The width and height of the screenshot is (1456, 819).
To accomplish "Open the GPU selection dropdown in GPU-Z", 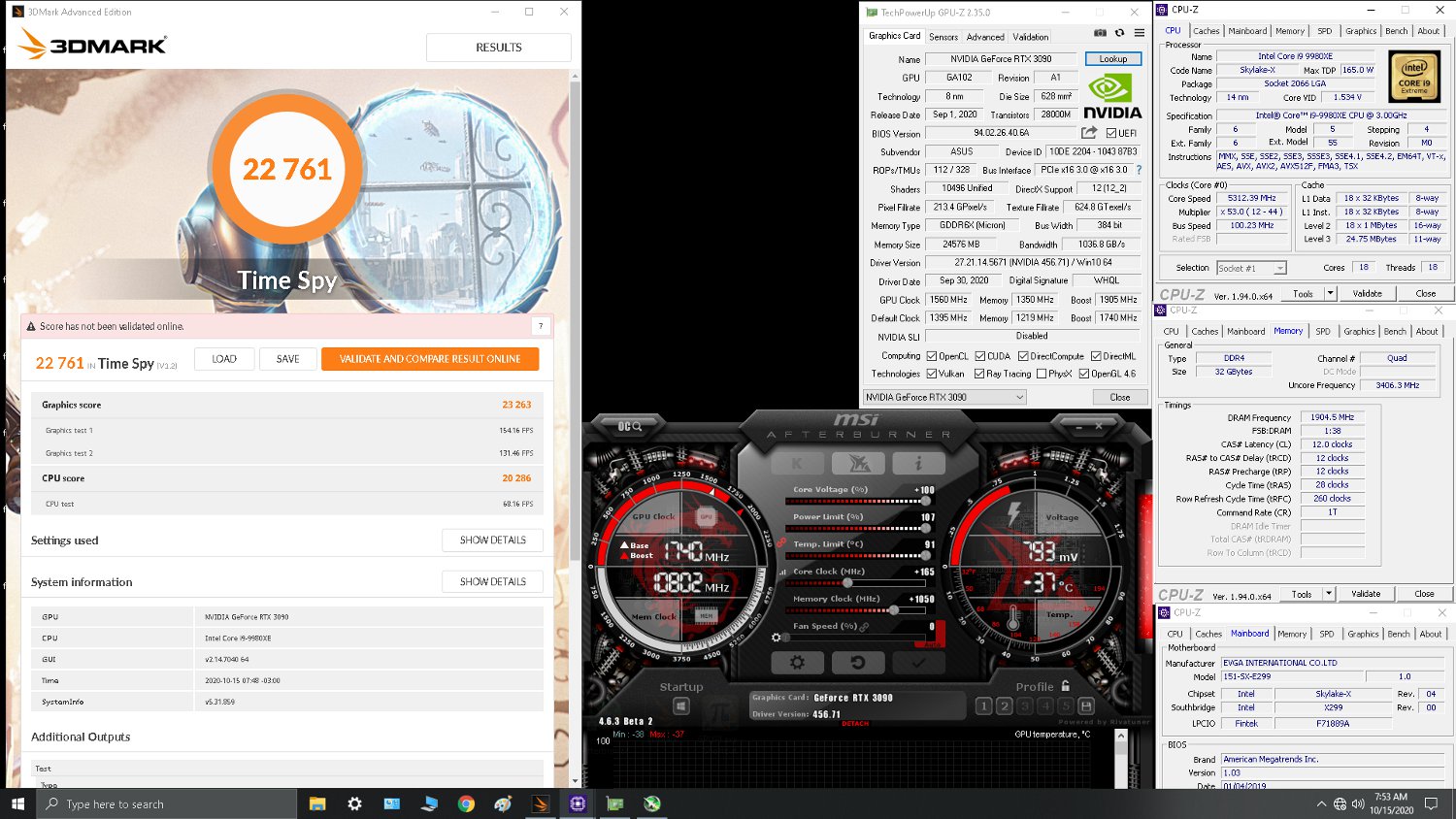I will pos(944,397).
